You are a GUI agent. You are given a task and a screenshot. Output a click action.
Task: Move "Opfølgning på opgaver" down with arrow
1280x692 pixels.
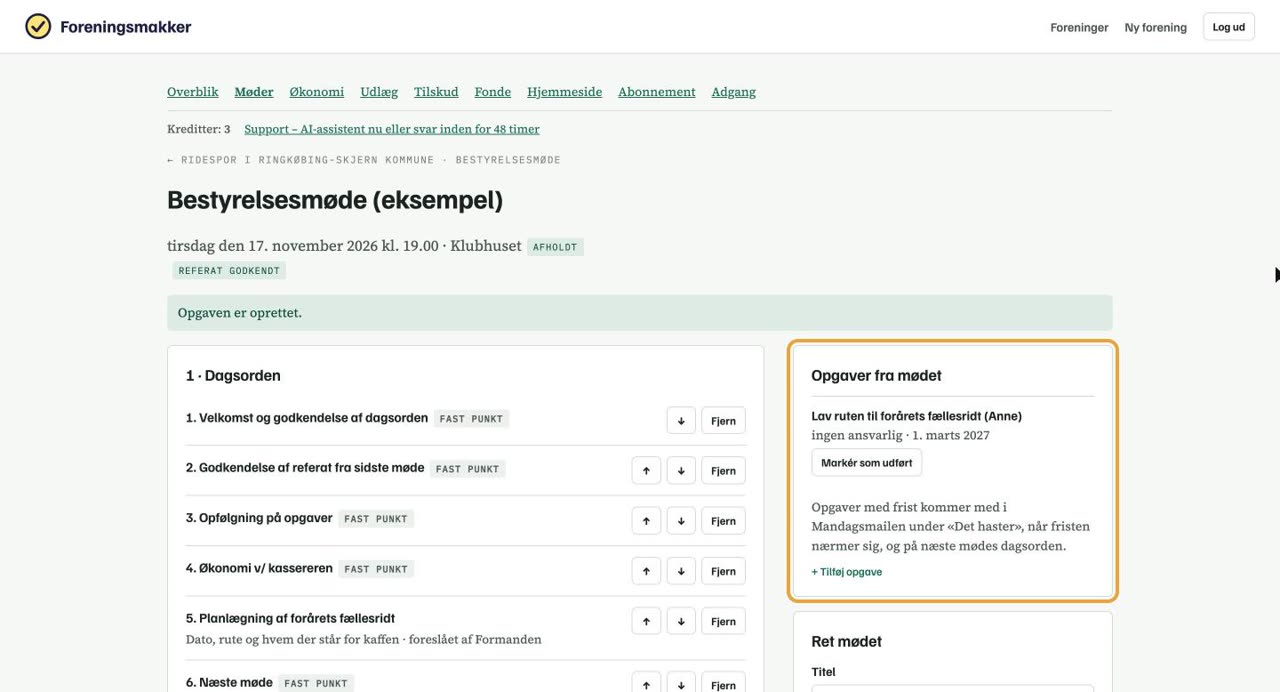click(x=681, y=521)
